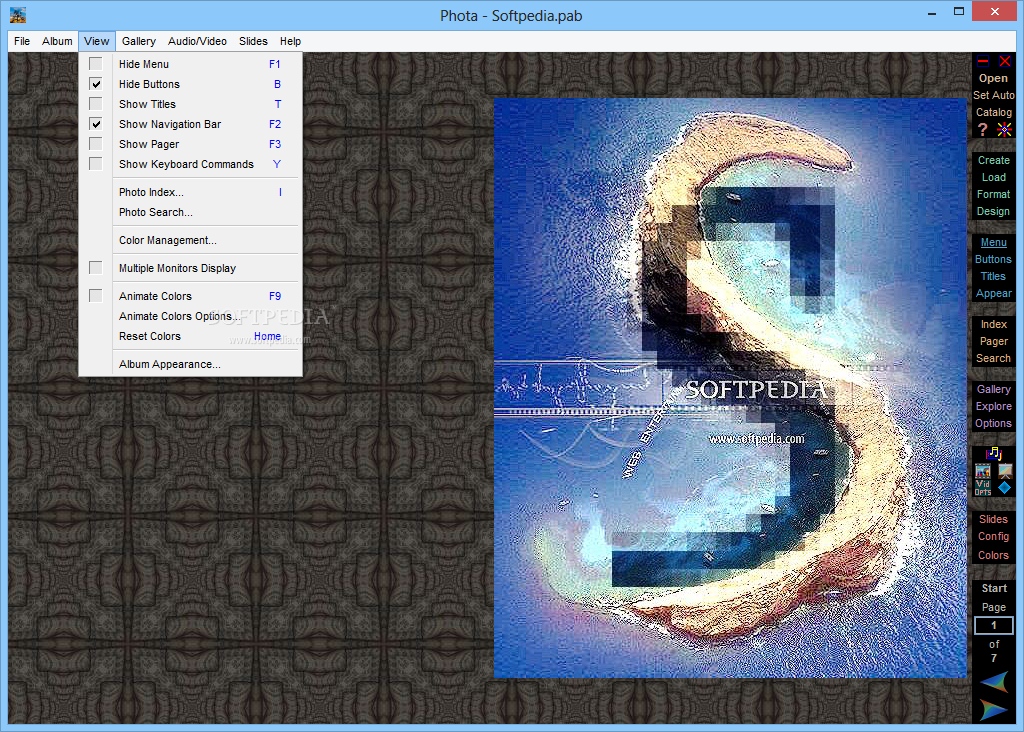Viewport: 1024px width, 732px height.
Task: Click Pager in the navigation bar
Action: coord(993,341)
